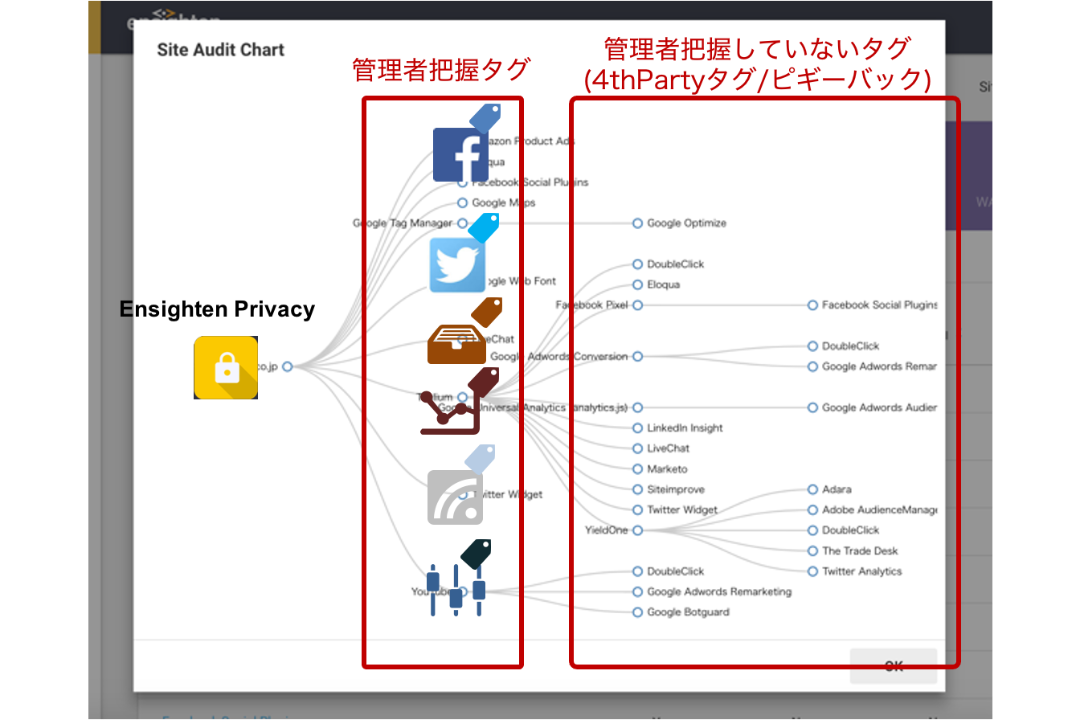The width and height of the screenshot is (1080, 720).
Task: Click the root co.jp site node
Action: (x=287, y=367)
